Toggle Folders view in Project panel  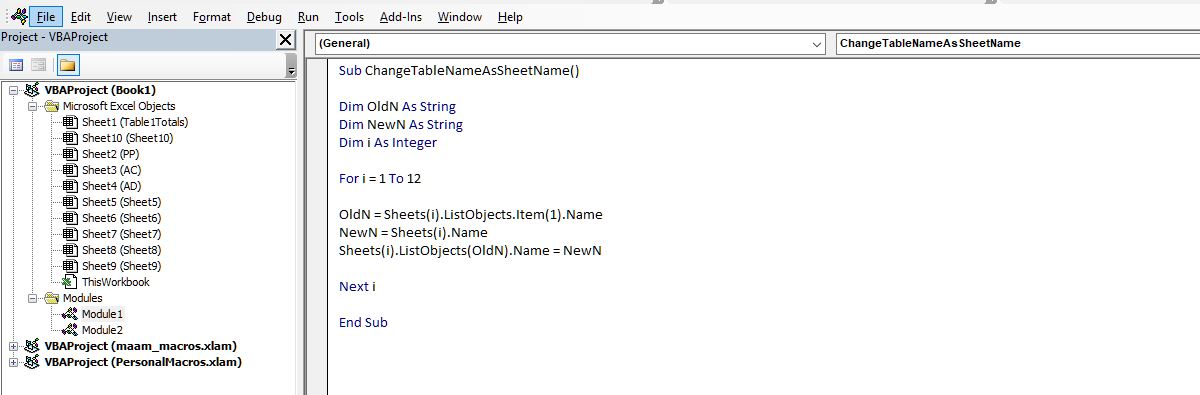coord(68,65)
